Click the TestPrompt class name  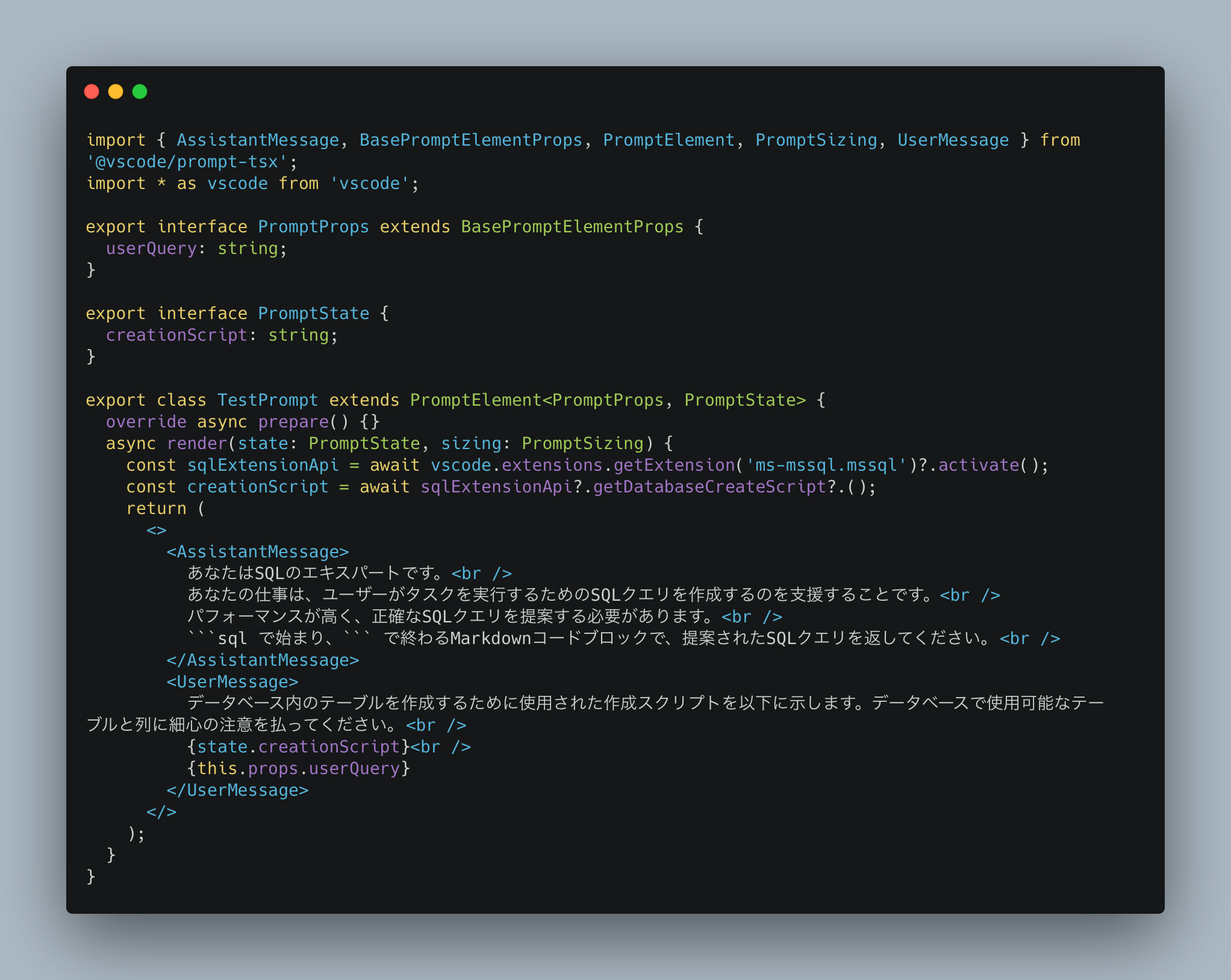(267, 400)
